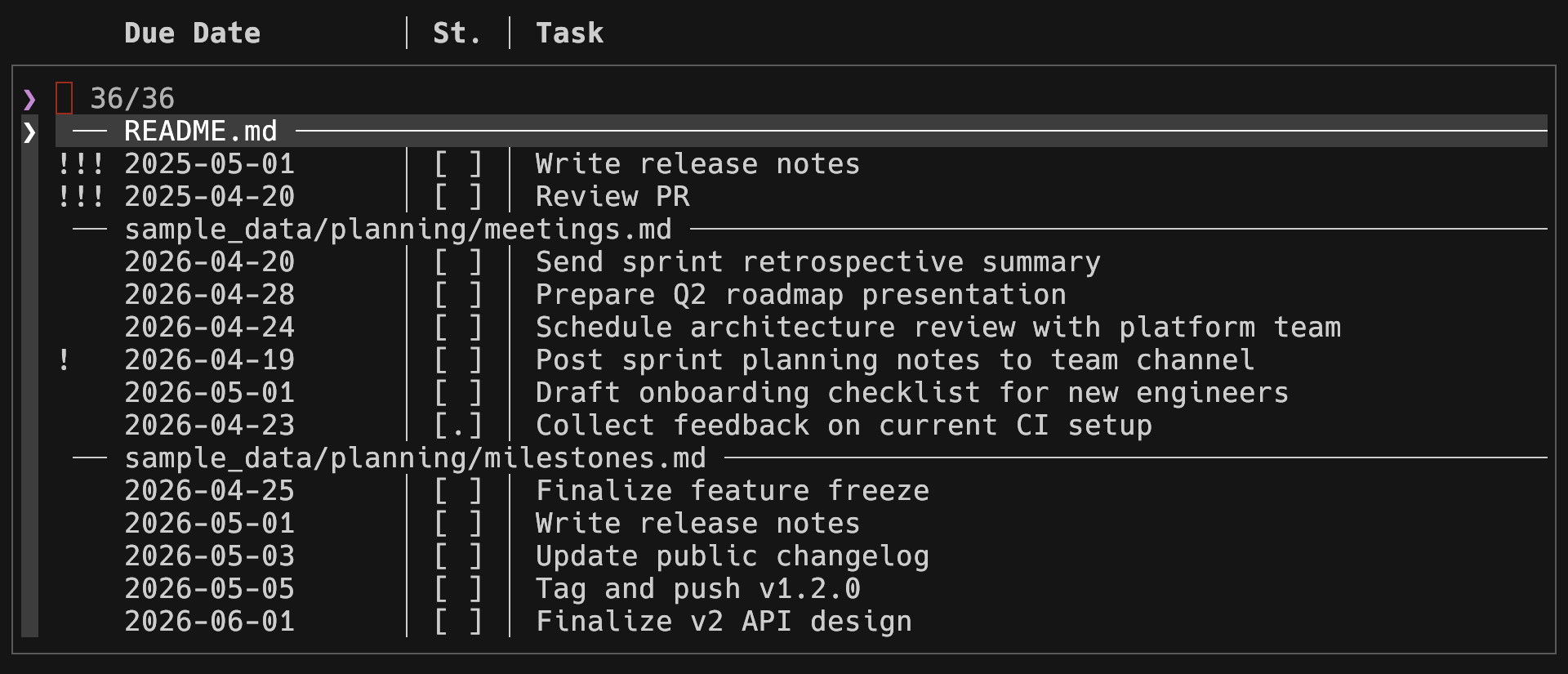
Task: Toggle the in-progress checkbox for Collect feedback task
Action: click(x=457, y=426)
